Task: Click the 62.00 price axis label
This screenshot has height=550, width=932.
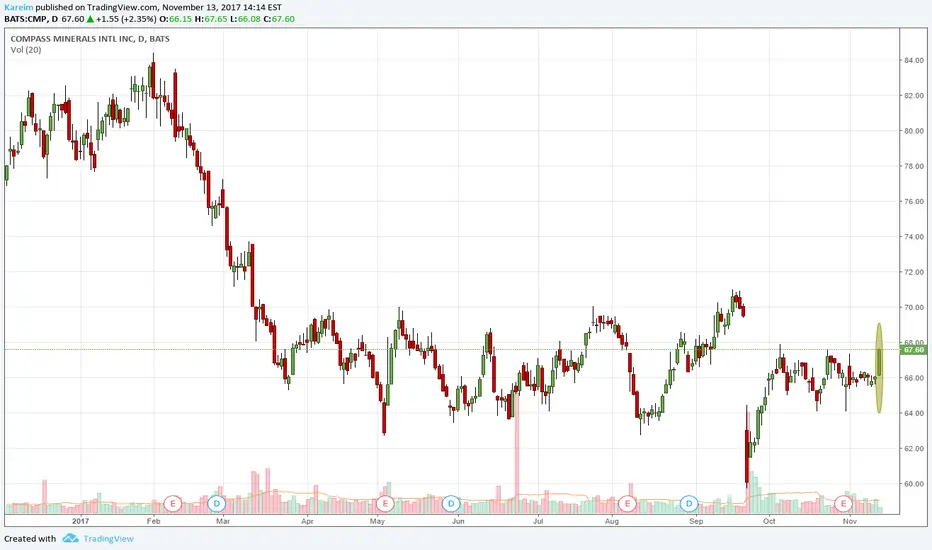Action: [x=914, y=449]
